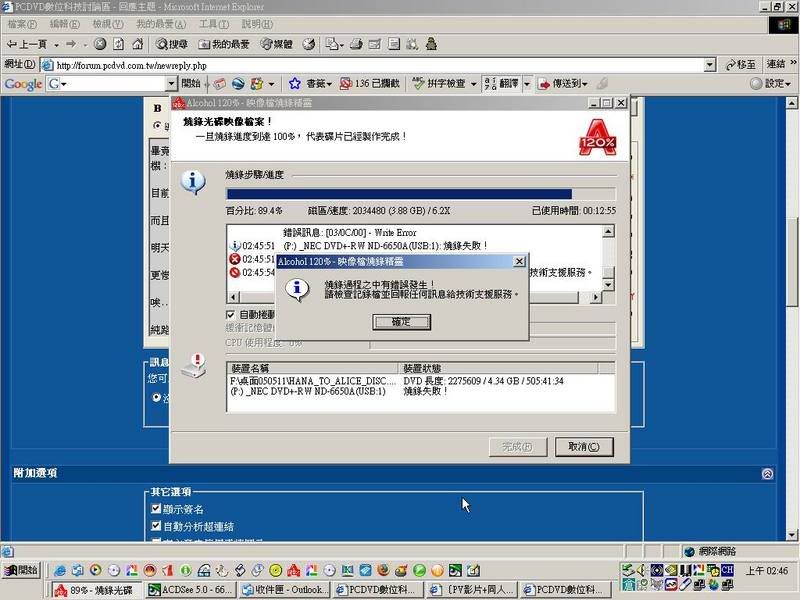Open the 檢視(V) menu
Image resolution: width=800 pixels, height=600 pixels.
tap(108, 24)
